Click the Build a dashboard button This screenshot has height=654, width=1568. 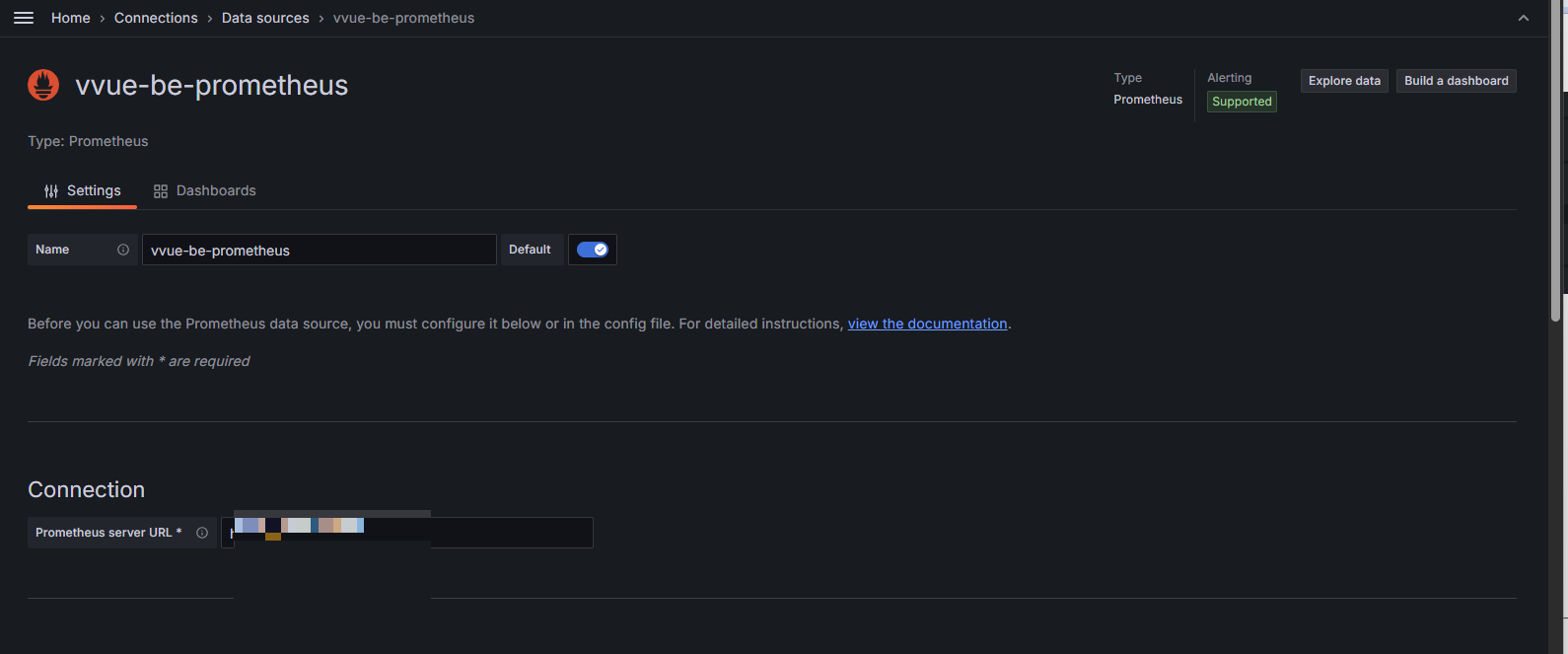(1457, 81)
